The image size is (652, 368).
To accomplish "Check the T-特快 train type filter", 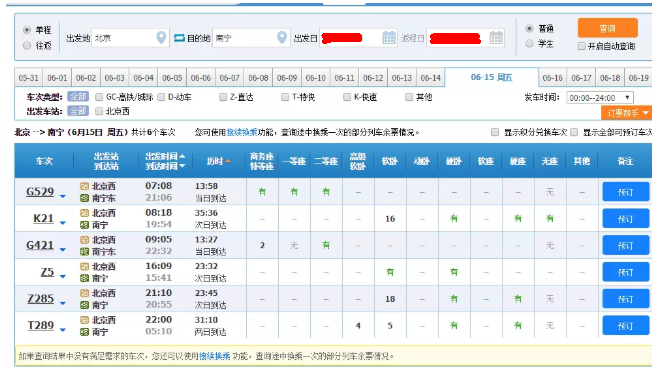I will click(x=285, y=97).
